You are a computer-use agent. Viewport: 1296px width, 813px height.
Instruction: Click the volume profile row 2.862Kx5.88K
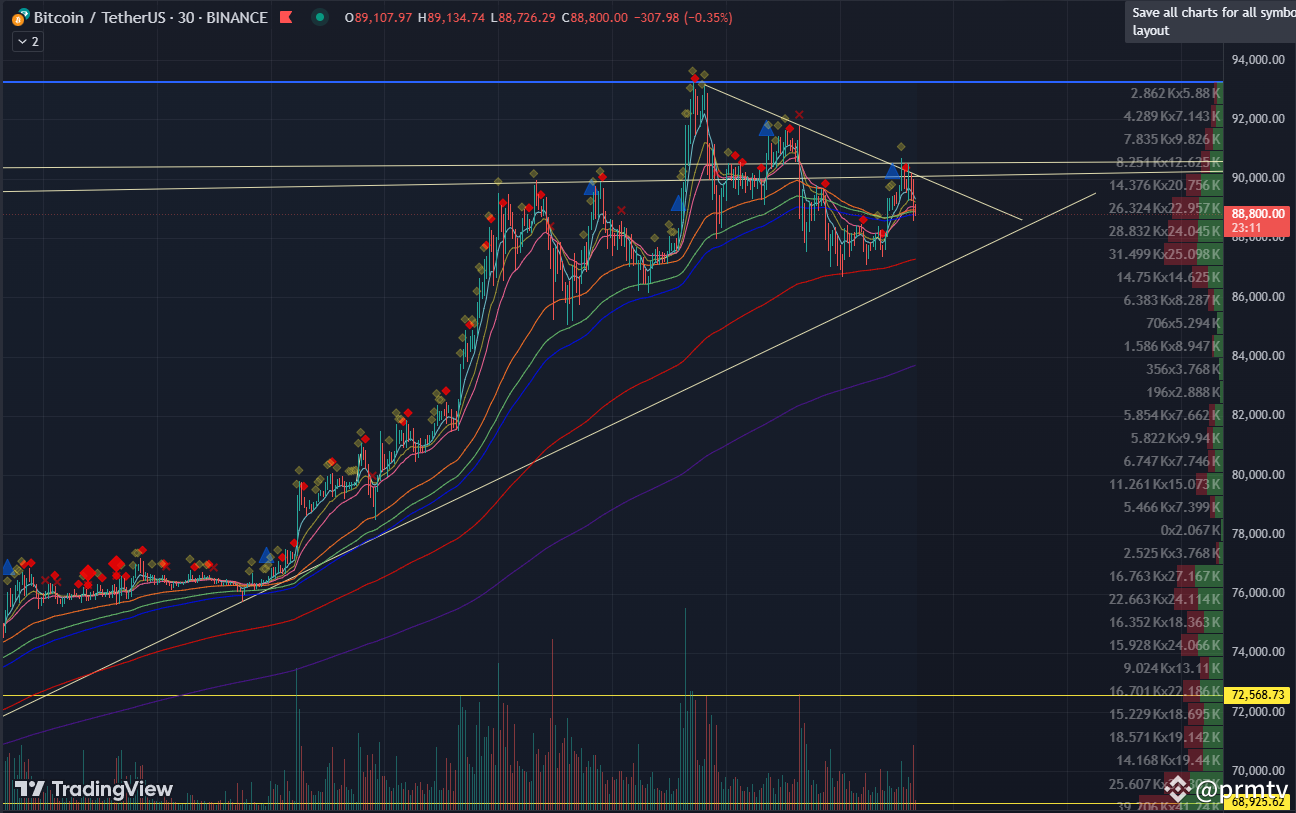tap(1175, 93)
